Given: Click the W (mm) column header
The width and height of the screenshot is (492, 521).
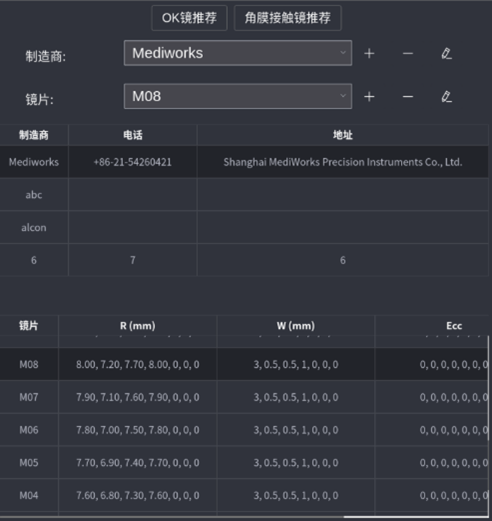Looking at the screenshot, I should pyautogui.click(x=296, y=326).
